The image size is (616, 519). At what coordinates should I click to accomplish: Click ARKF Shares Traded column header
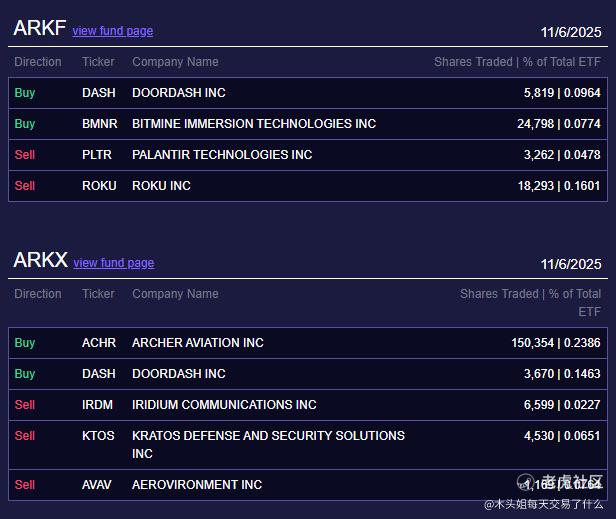pos(517,62)
